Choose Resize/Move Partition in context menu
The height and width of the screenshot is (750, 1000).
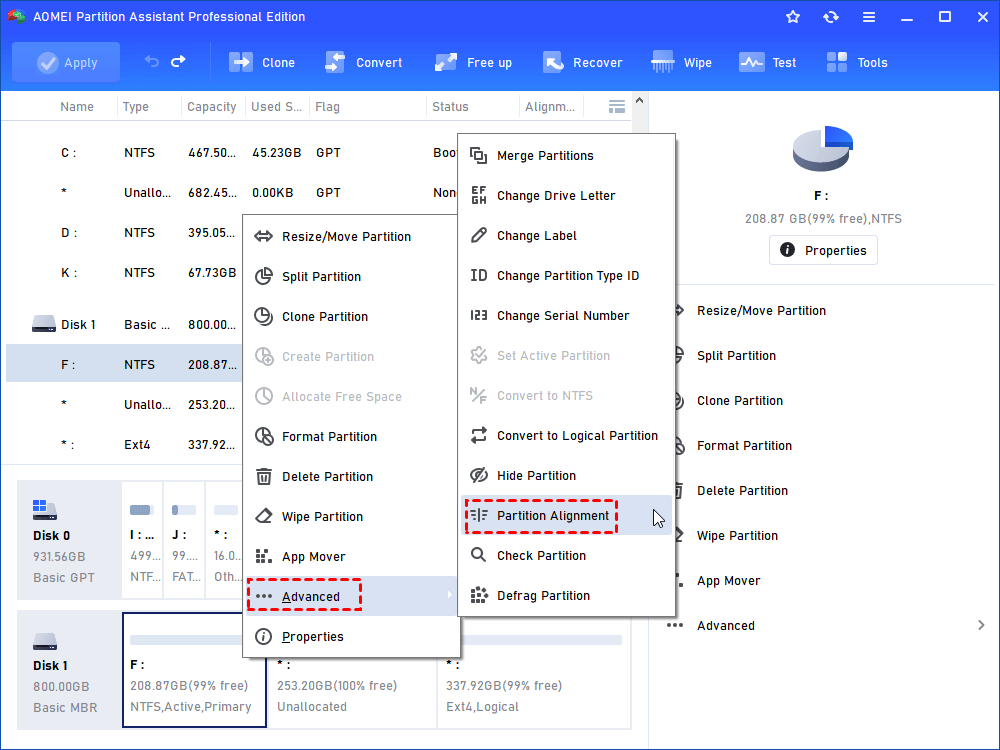(346, 237)
